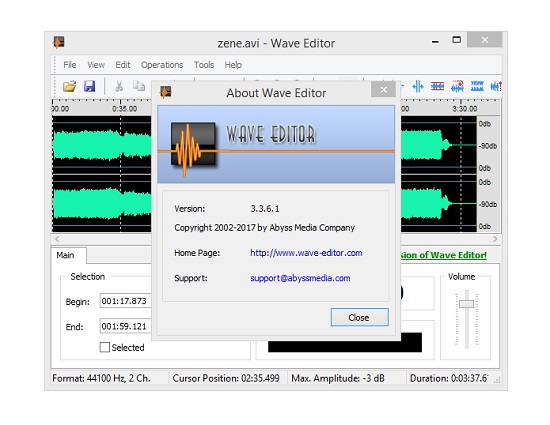Close the About Wave Editor dialog with X

[x=383, y=90]
